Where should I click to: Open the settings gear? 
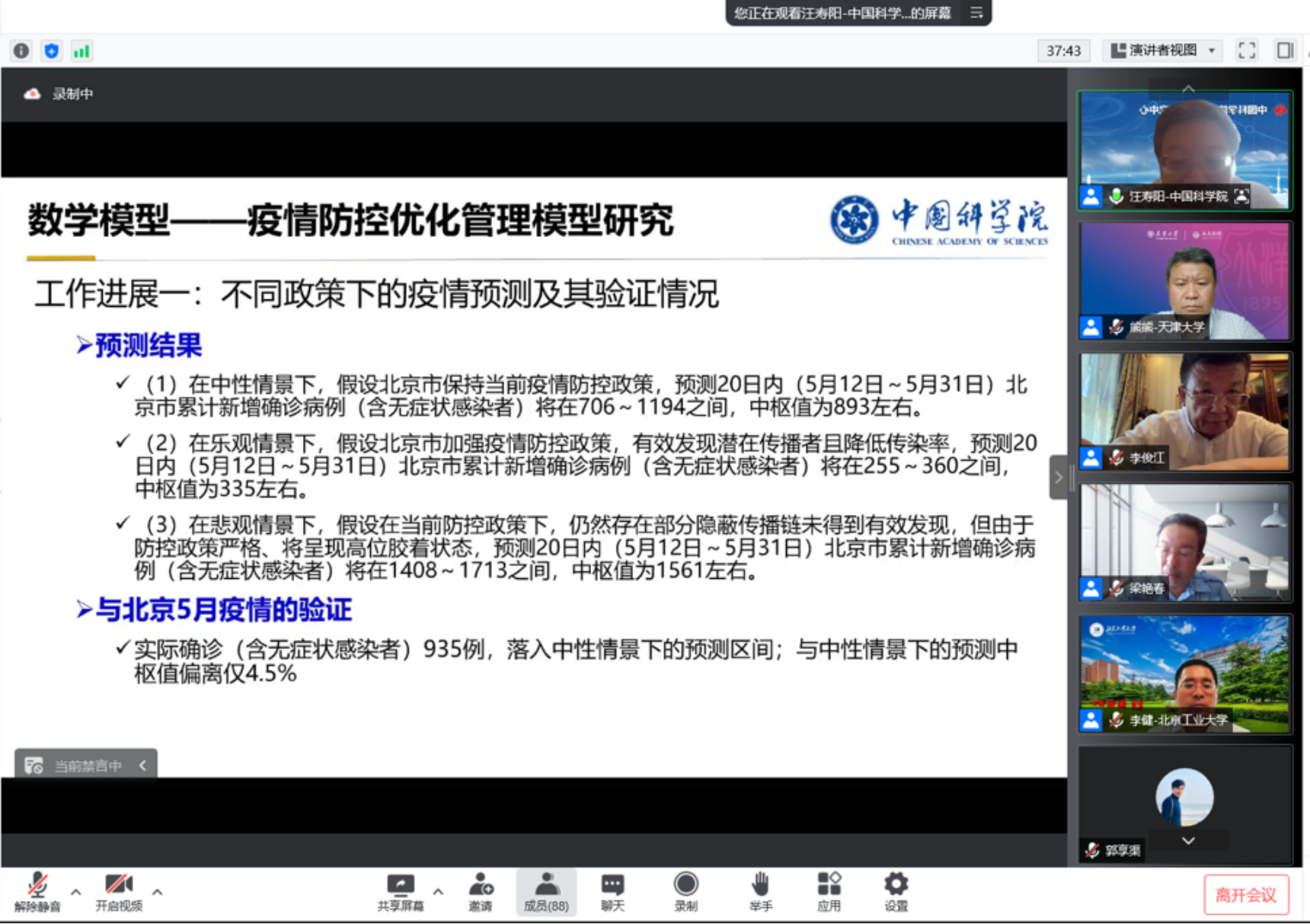896,891
